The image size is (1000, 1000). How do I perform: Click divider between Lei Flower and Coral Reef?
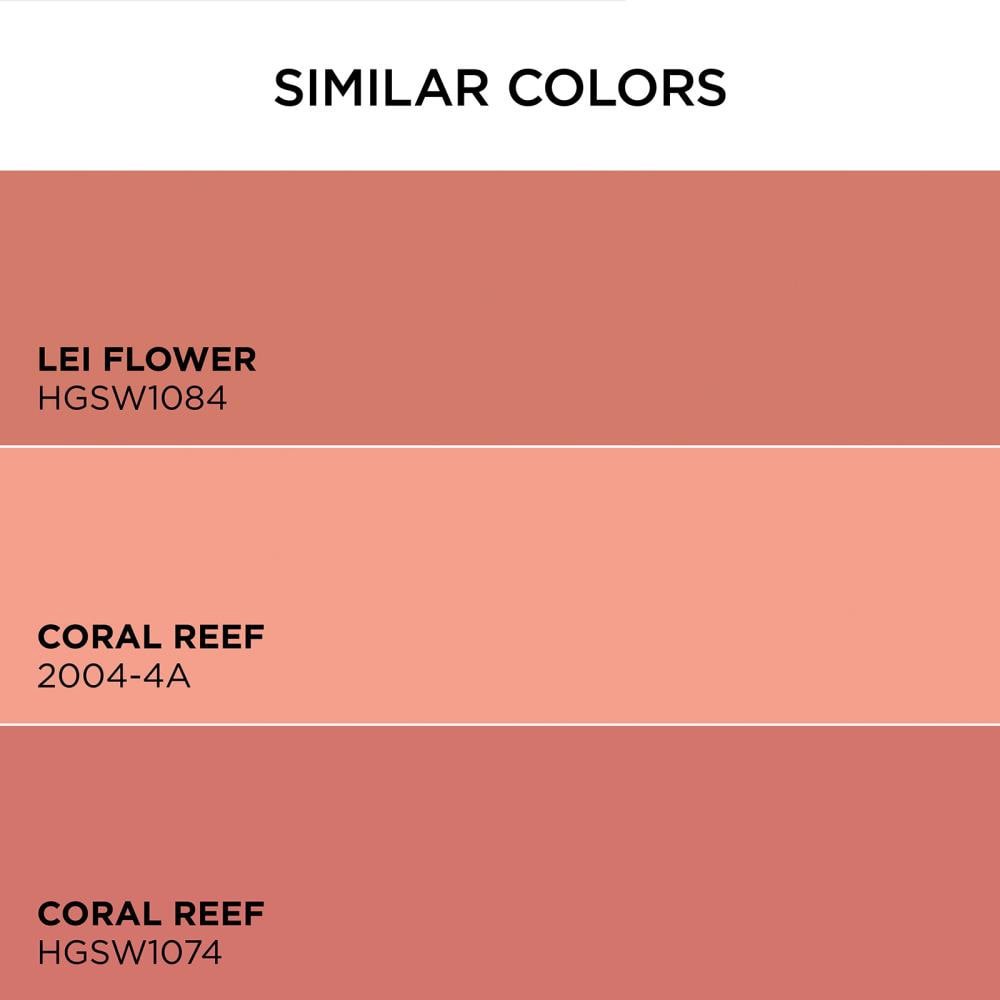coord(500,446)
